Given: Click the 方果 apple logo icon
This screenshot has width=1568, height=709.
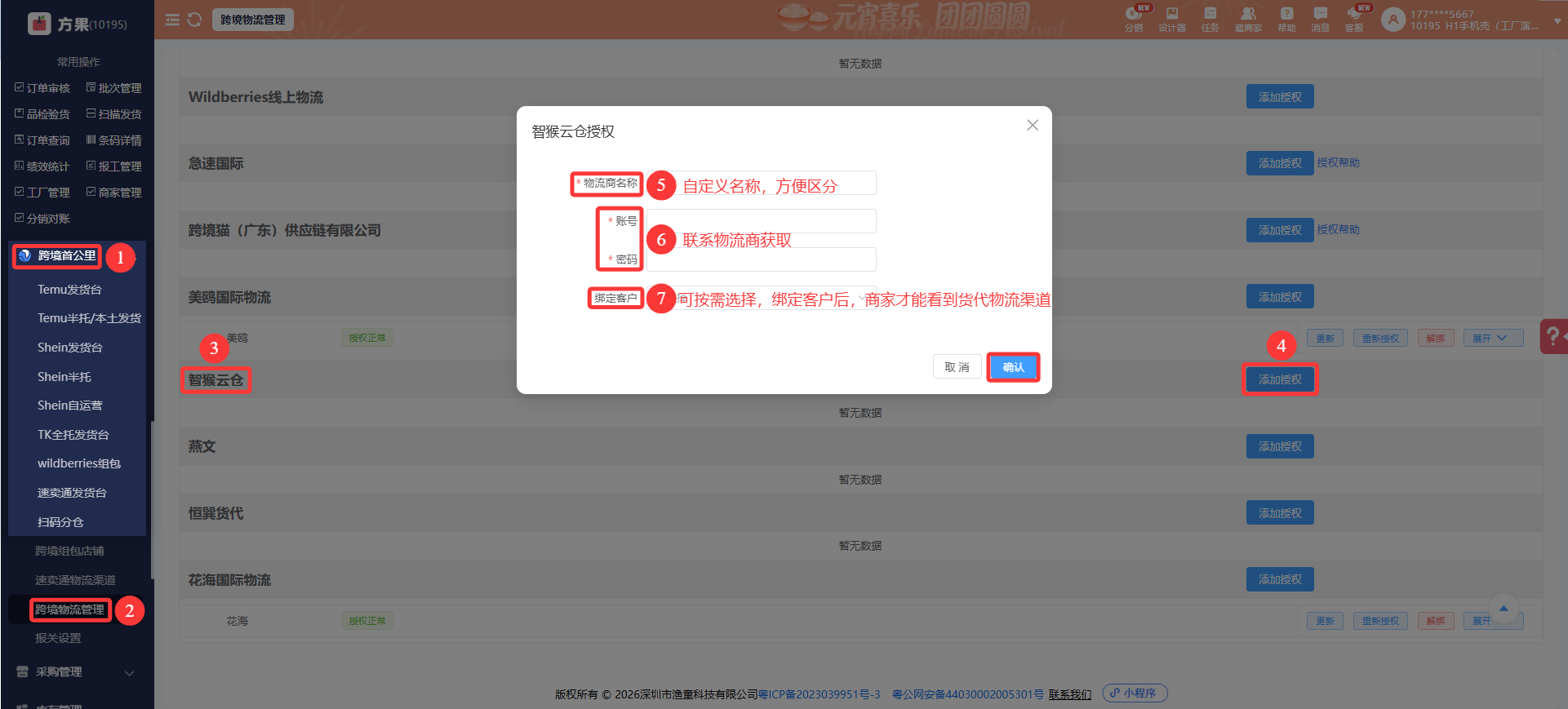Looking at the screenshot, I should (39, 24).
